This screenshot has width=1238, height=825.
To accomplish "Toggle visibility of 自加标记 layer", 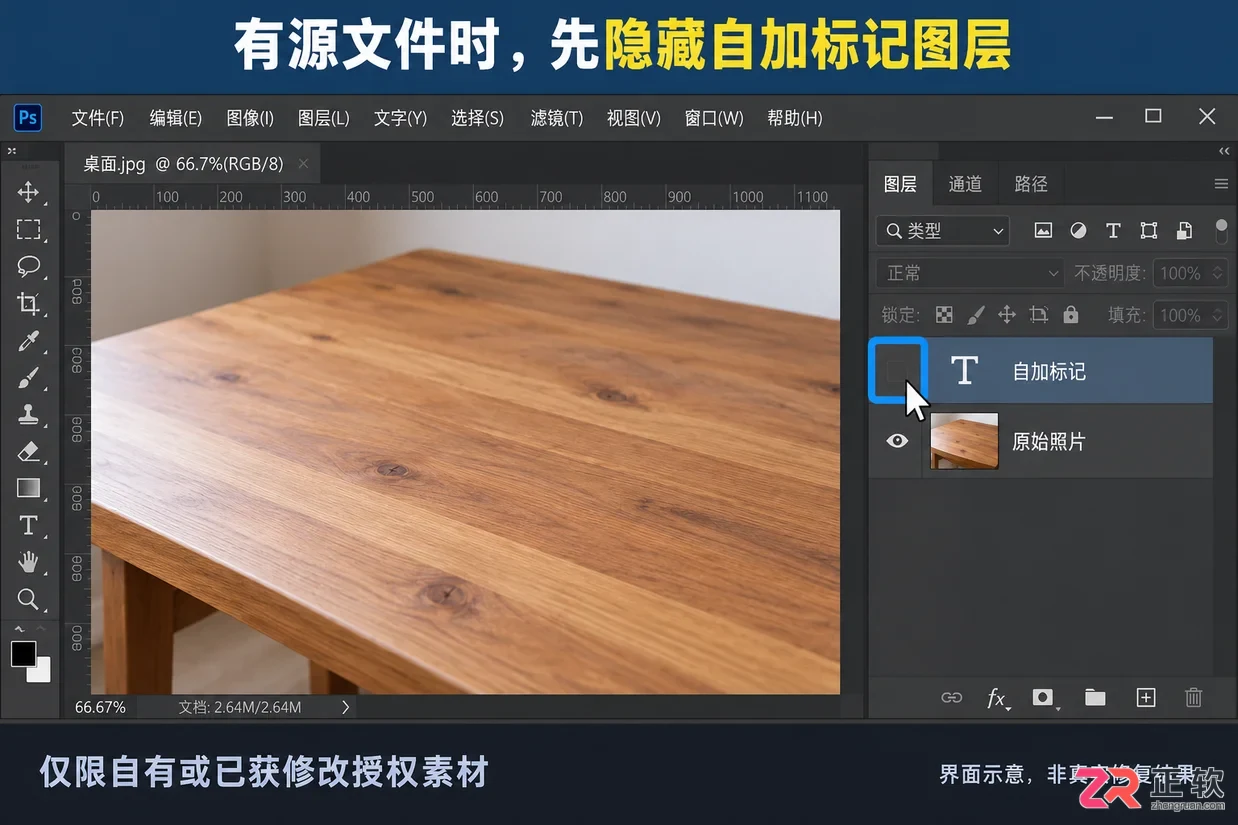I will (x=897, y=371).
